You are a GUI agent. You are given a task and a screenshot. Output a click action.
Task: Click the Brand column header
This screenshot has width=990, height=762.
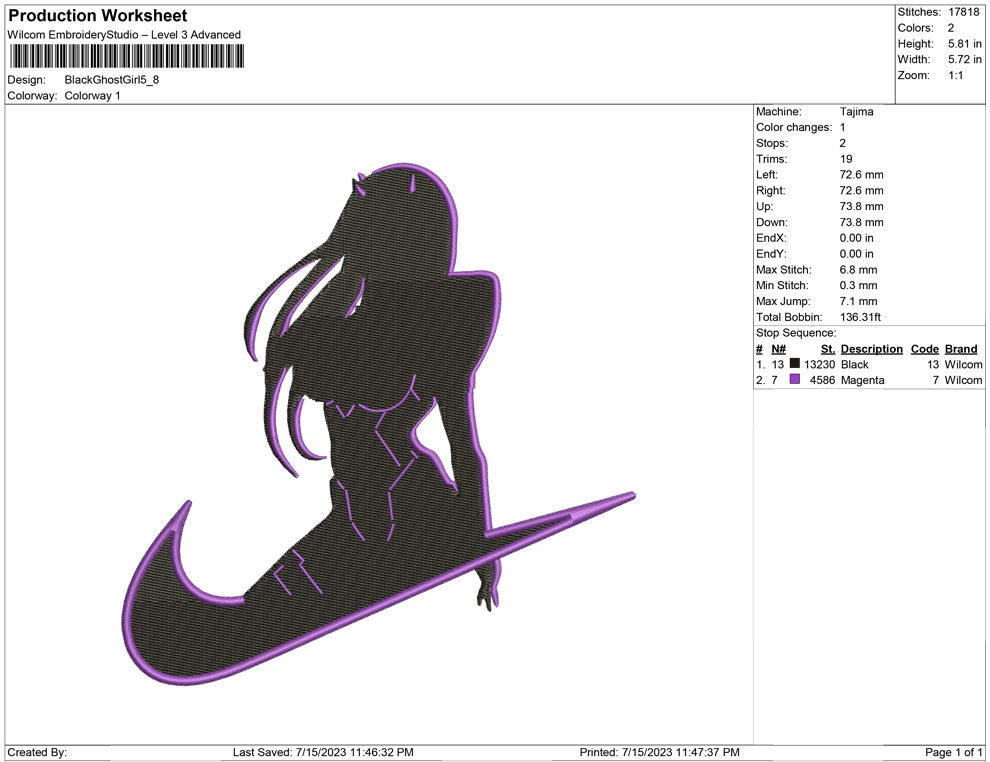961,349
